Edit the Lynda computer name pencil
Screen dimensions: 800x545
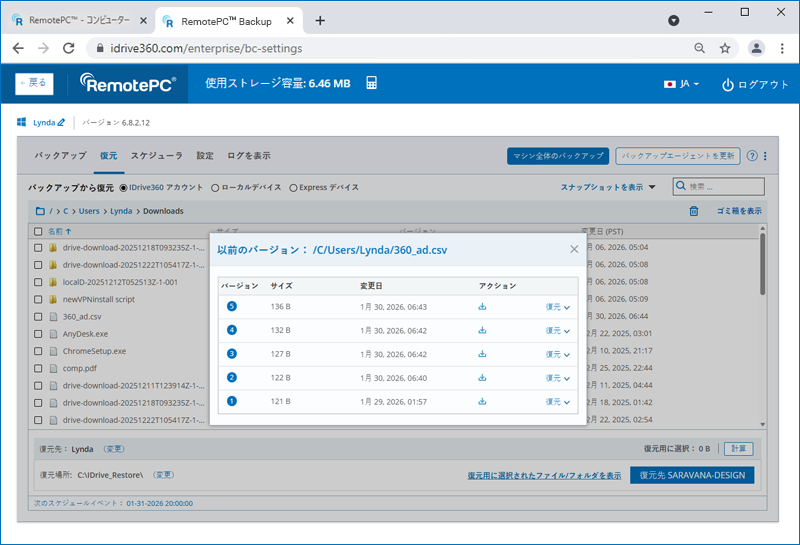point(61,122)
